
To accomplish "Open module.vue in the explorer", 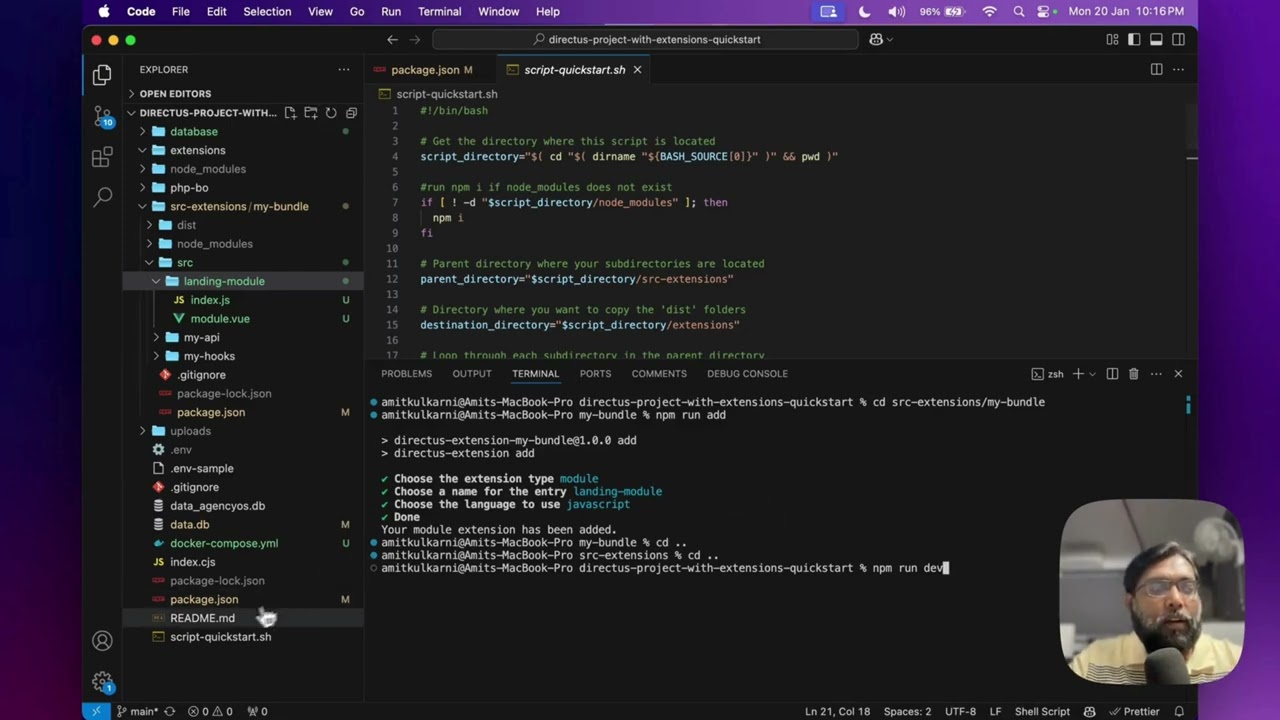I will coord(220,319).
